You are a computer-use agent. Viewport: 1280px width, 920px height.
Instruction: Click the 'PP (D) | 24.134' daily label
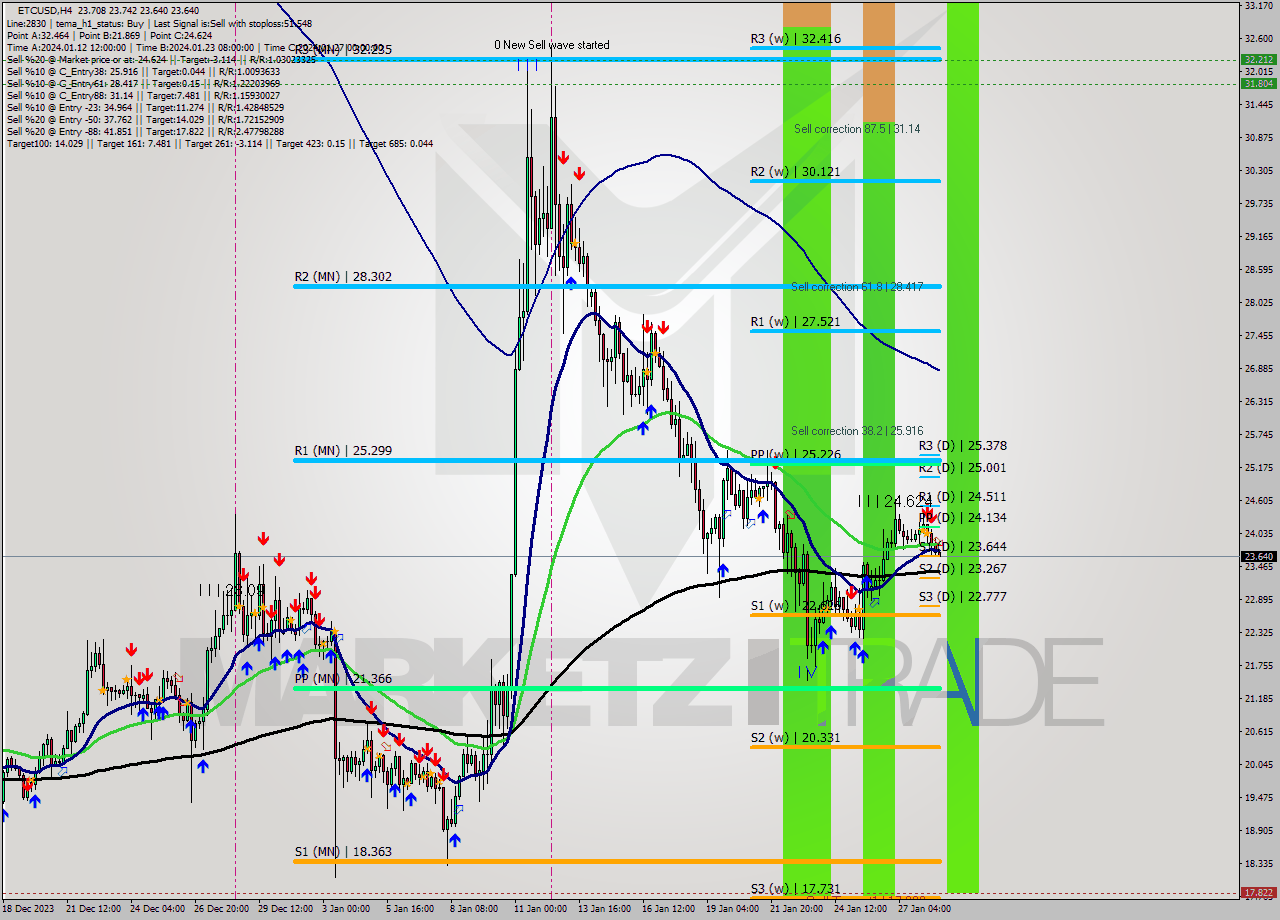point(962,518)
